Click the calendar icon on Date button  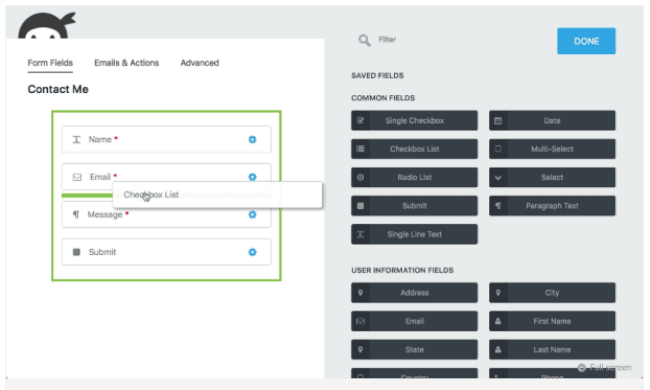pos(498,121)
